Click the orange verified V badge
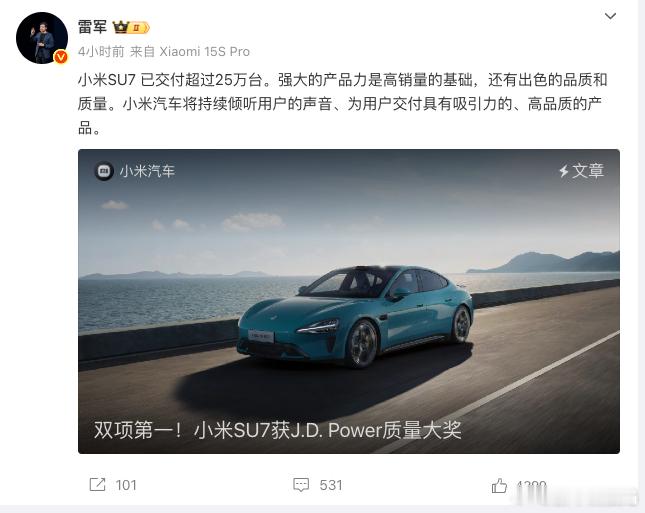The height and width of the screenshot is (513, 645). point(61,57)
